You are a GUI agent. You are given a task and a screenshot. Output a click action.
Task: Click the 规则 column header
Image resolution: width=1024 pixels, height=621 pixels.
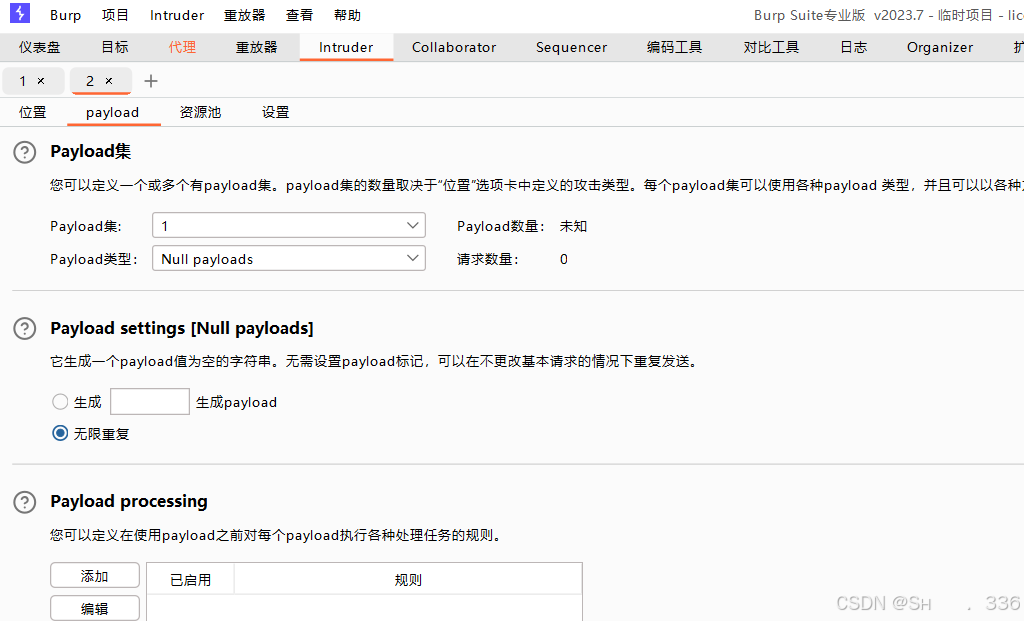point(408,580)
